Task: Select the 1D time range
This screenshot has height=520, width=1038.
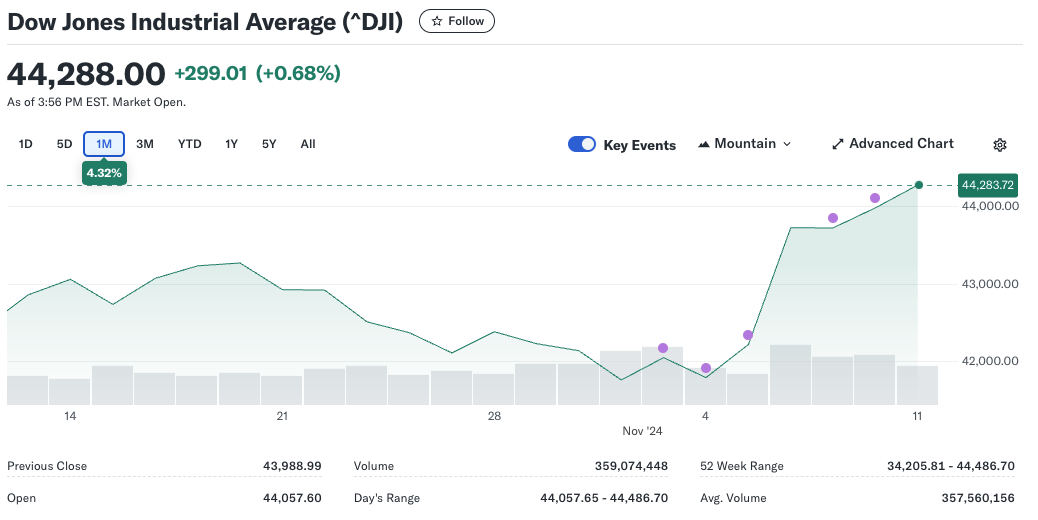Action: (x=26, y=144)
